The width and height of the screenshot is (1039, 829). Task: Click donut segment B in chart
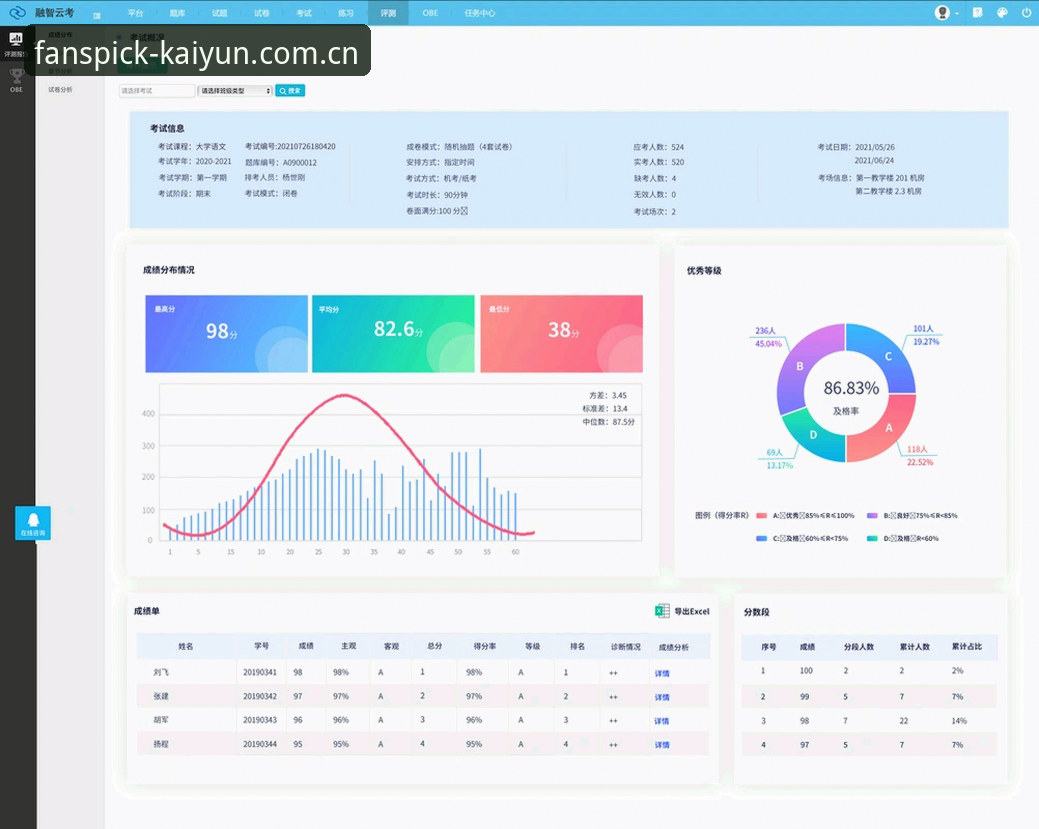point(800,366)
